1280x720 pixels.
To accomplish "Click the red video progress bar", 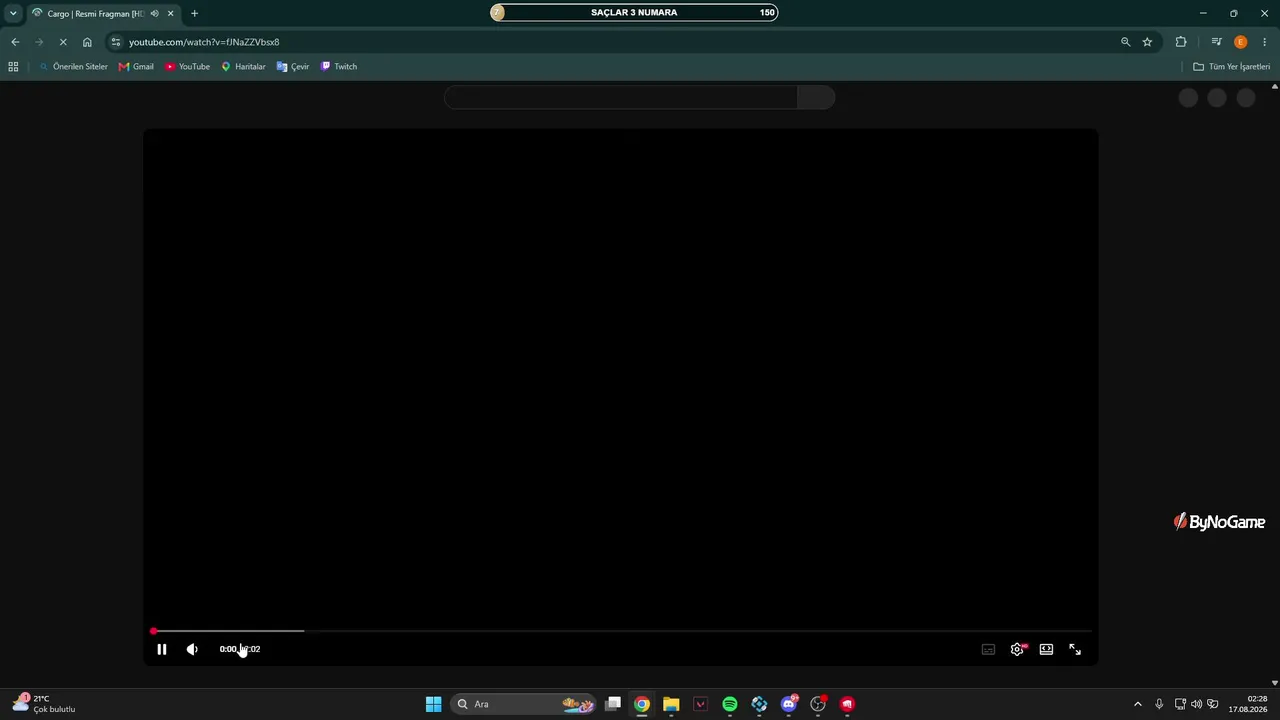I will coord(621,631).
